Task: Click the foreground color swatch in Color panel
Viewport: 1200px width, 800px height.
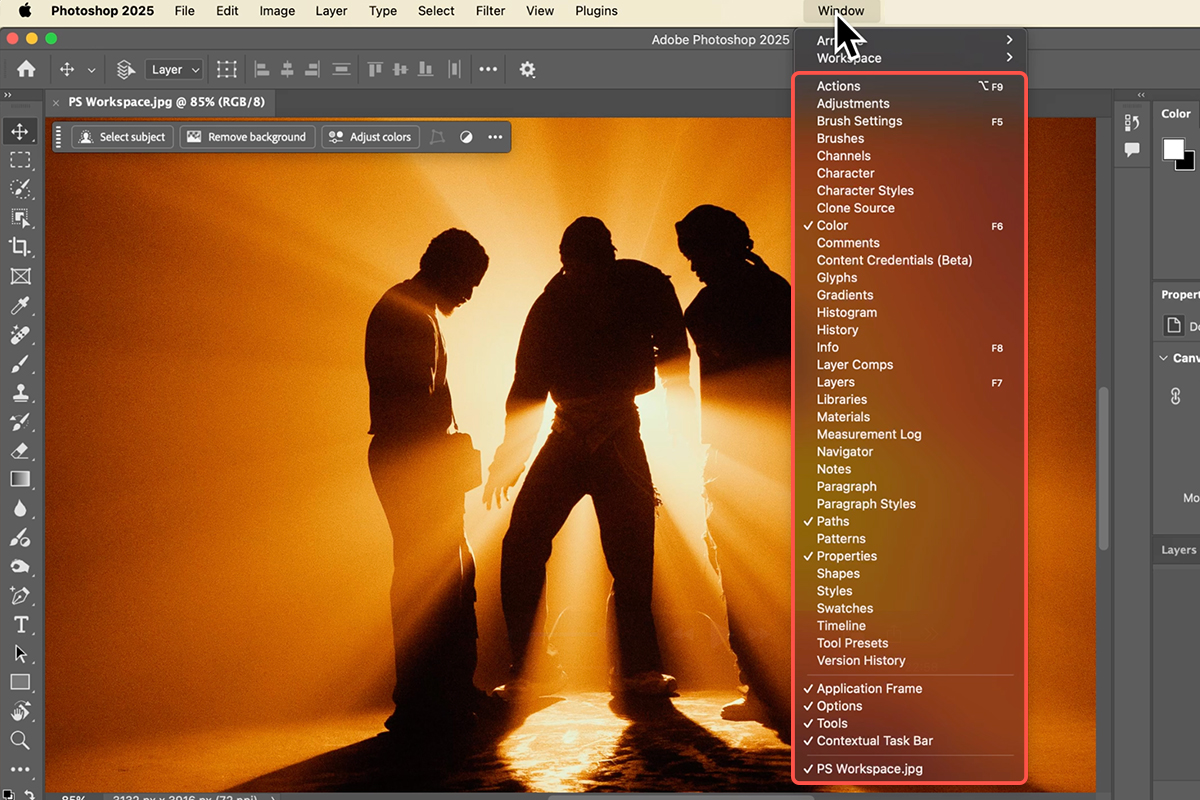Action: tap(1172, 149)
